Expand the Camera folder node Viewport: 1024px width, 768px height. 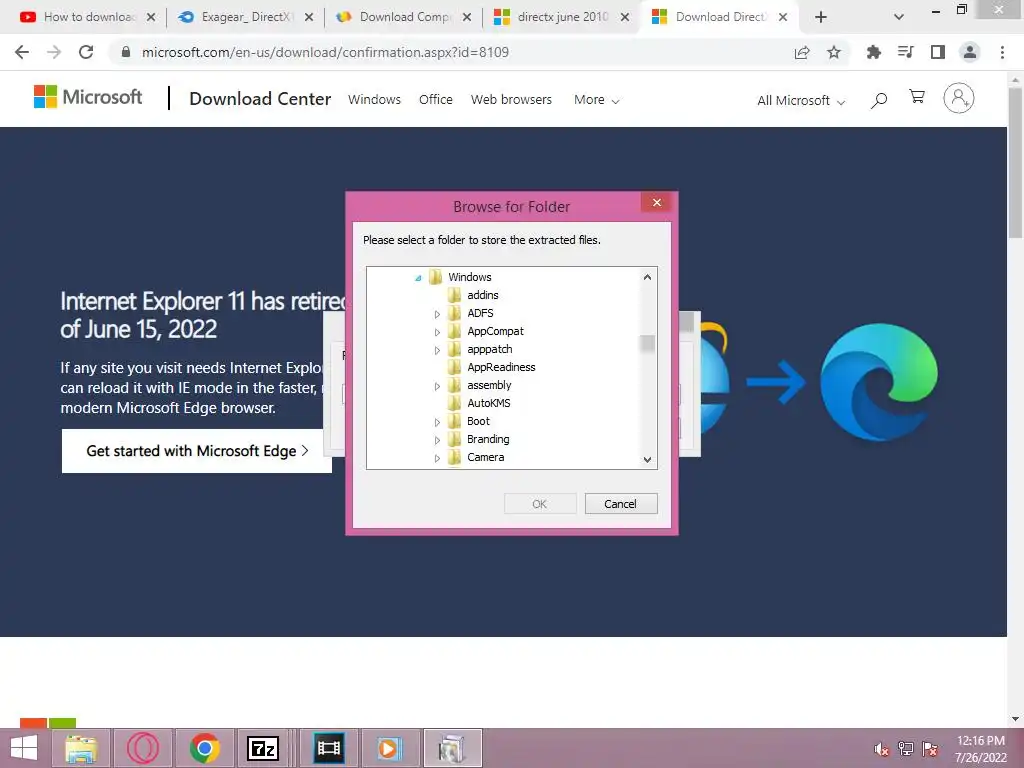(x=437, y=458)
